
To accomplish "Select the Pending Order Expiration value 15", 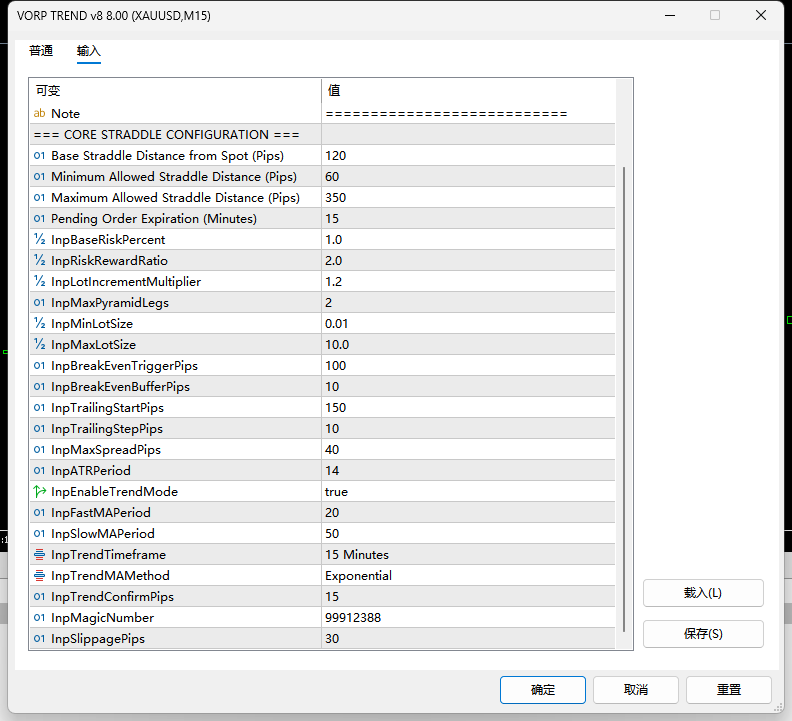I will pyautogui.click(x=468, y=218).
